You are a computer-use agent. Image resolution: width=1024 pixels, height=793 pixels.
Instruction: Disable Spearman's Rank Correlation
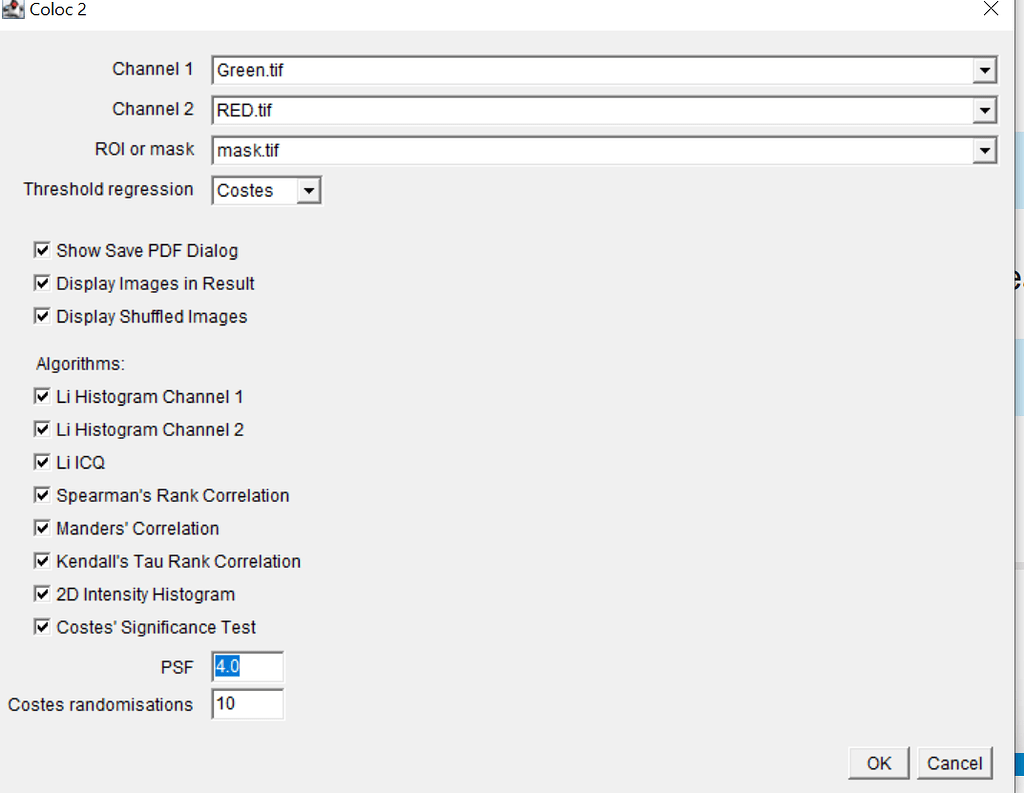42,495
